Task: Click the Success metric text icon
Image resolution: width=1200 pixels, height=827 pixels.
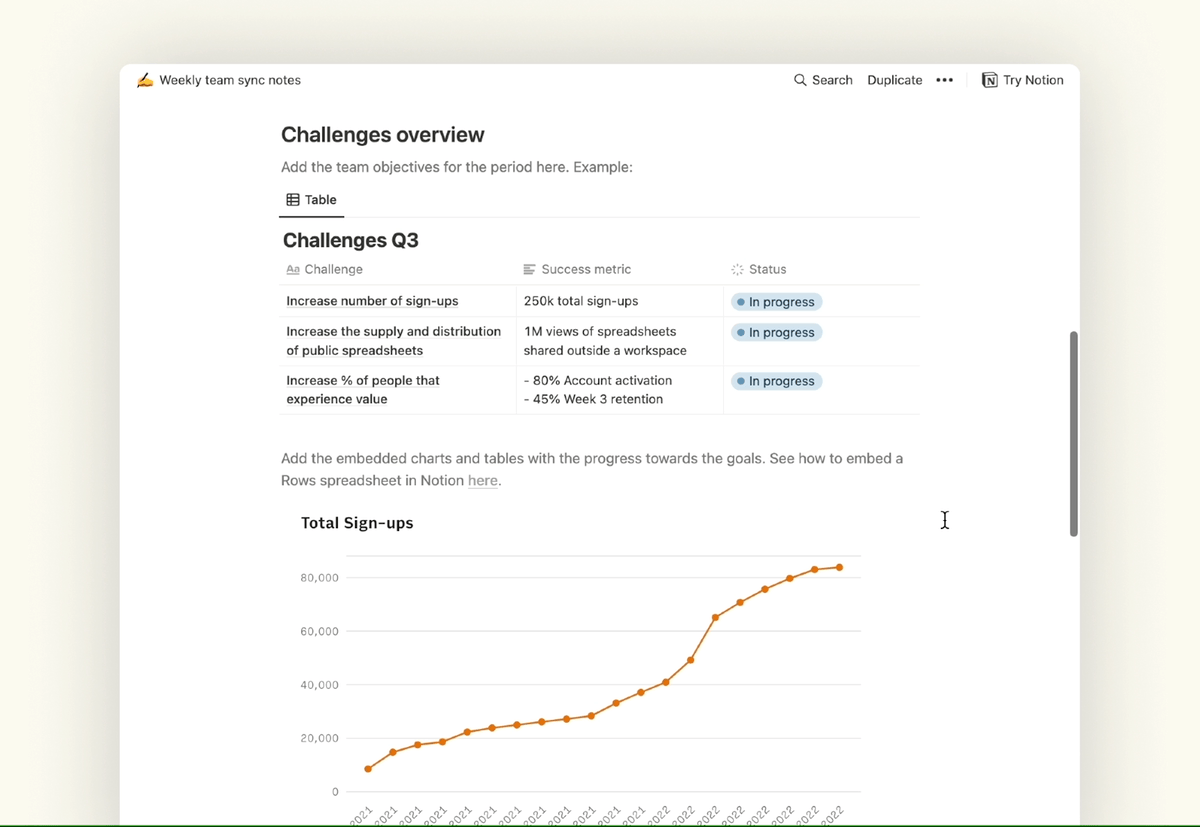Action: [529, 270]
